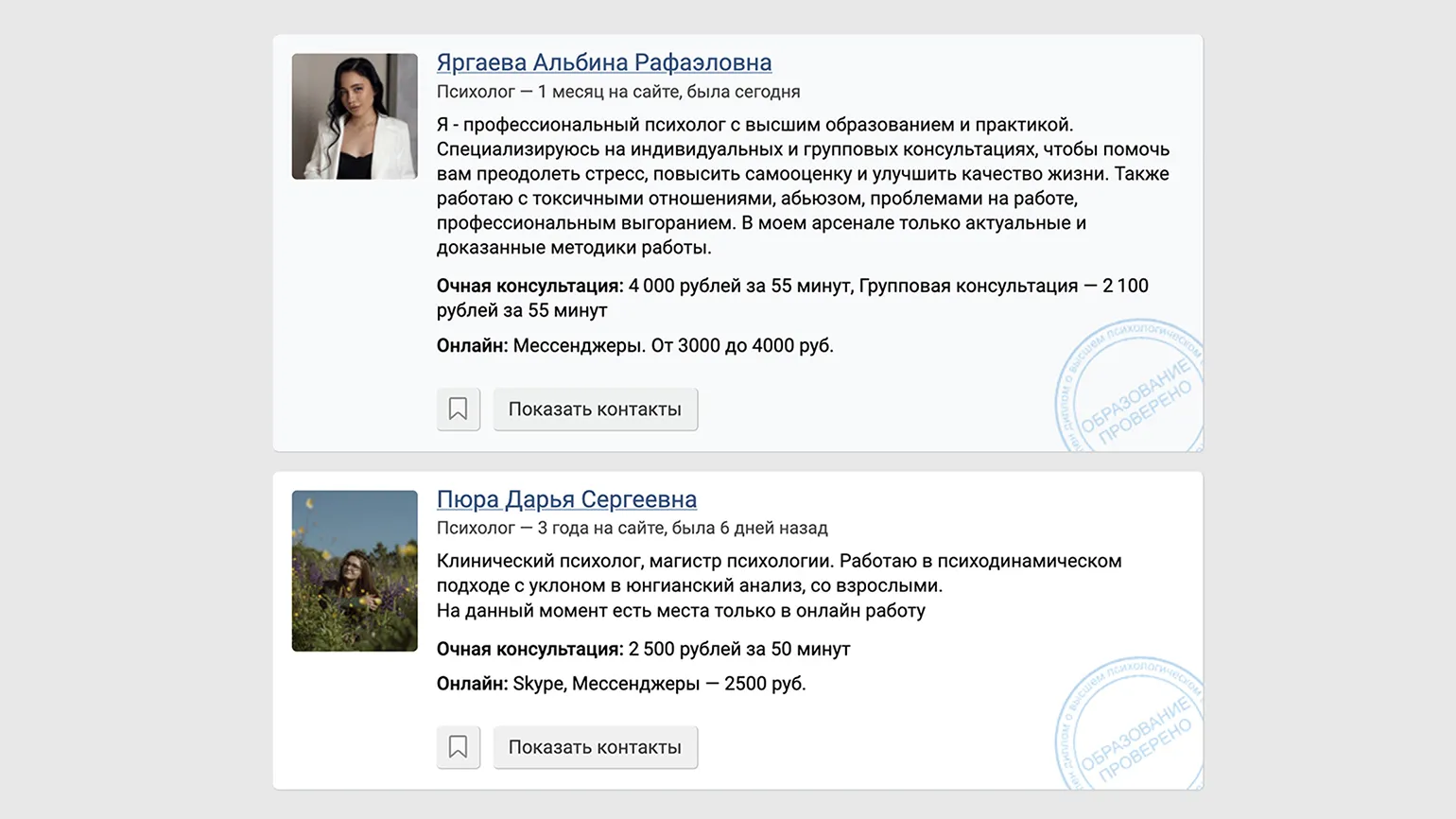
Task: Bookmark Пюра Дарья Сергеевна's profile
Action: [x=458, y=747]
